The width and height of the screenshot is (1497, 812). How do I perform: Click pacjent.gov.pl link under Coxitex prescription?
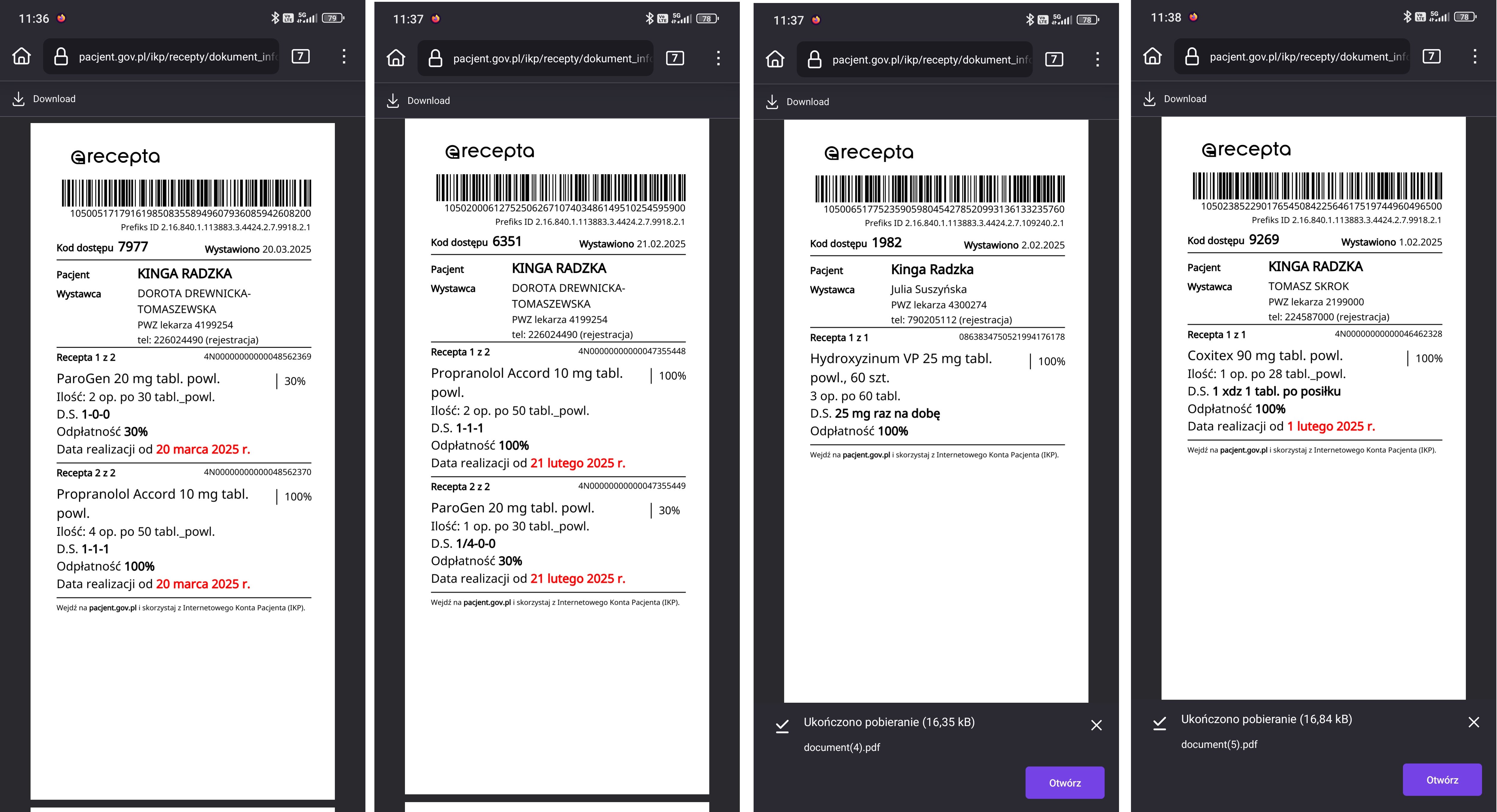pos(1244,449)
